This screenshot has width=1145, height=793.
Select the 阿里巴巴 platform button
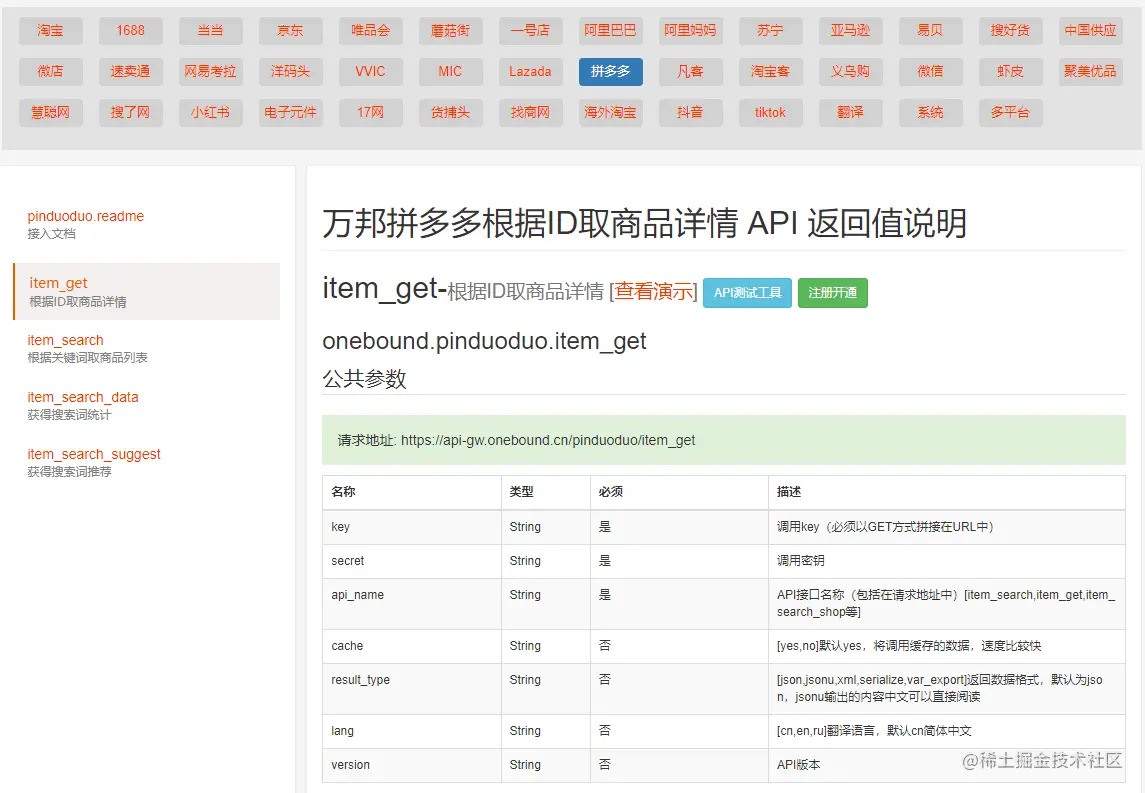point(610,31)
